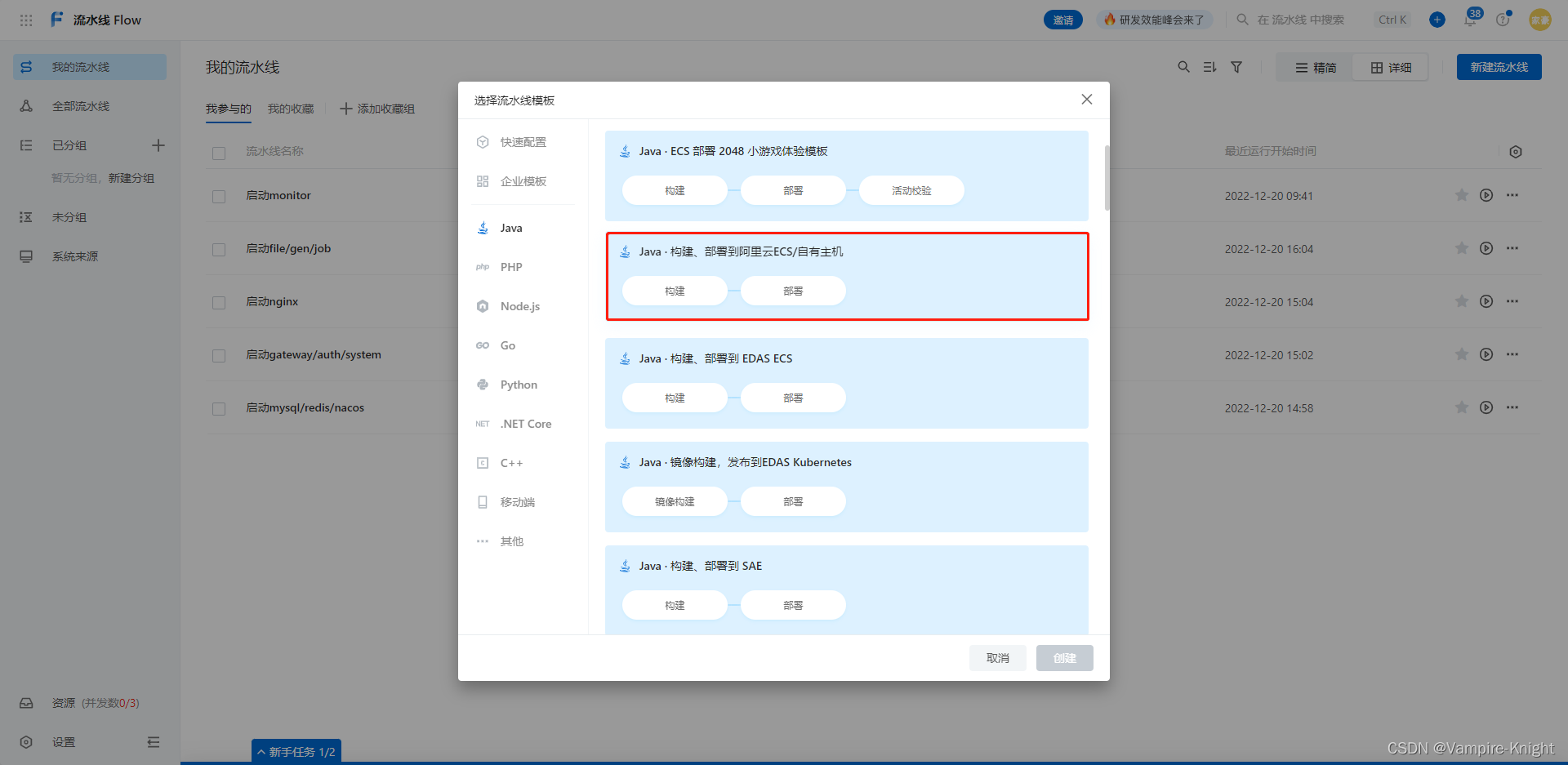Viewport: 1568px width, 765px height.
Task: Click 新建流水线 button
Action: click(1499, 67)
